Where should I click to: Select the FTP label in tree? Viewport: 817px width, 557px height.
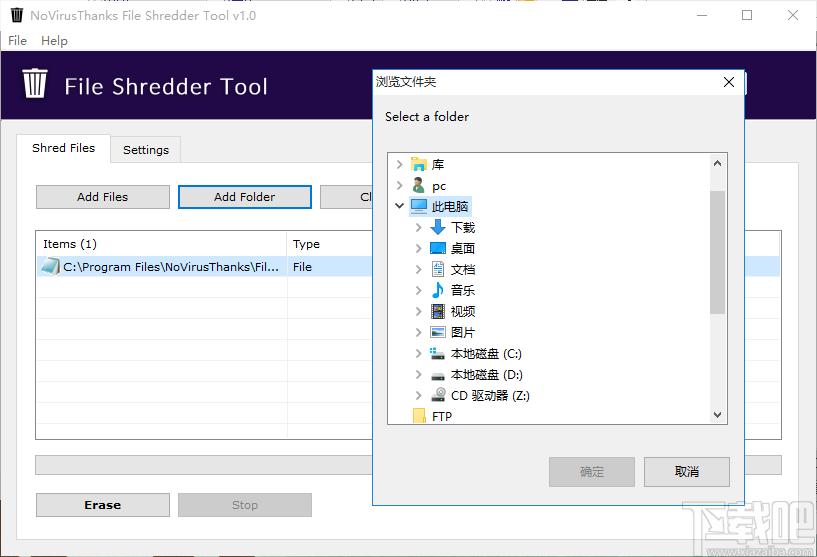click(442, 416)
